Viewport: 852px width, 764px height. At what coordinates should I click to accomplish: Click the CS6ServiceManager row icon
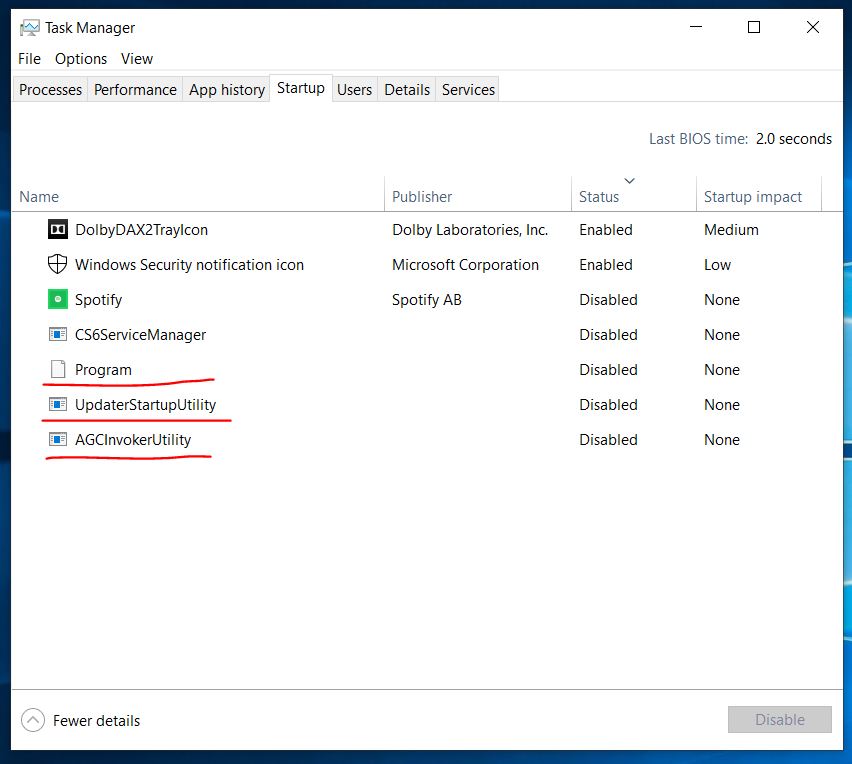(x=58, y=334)
